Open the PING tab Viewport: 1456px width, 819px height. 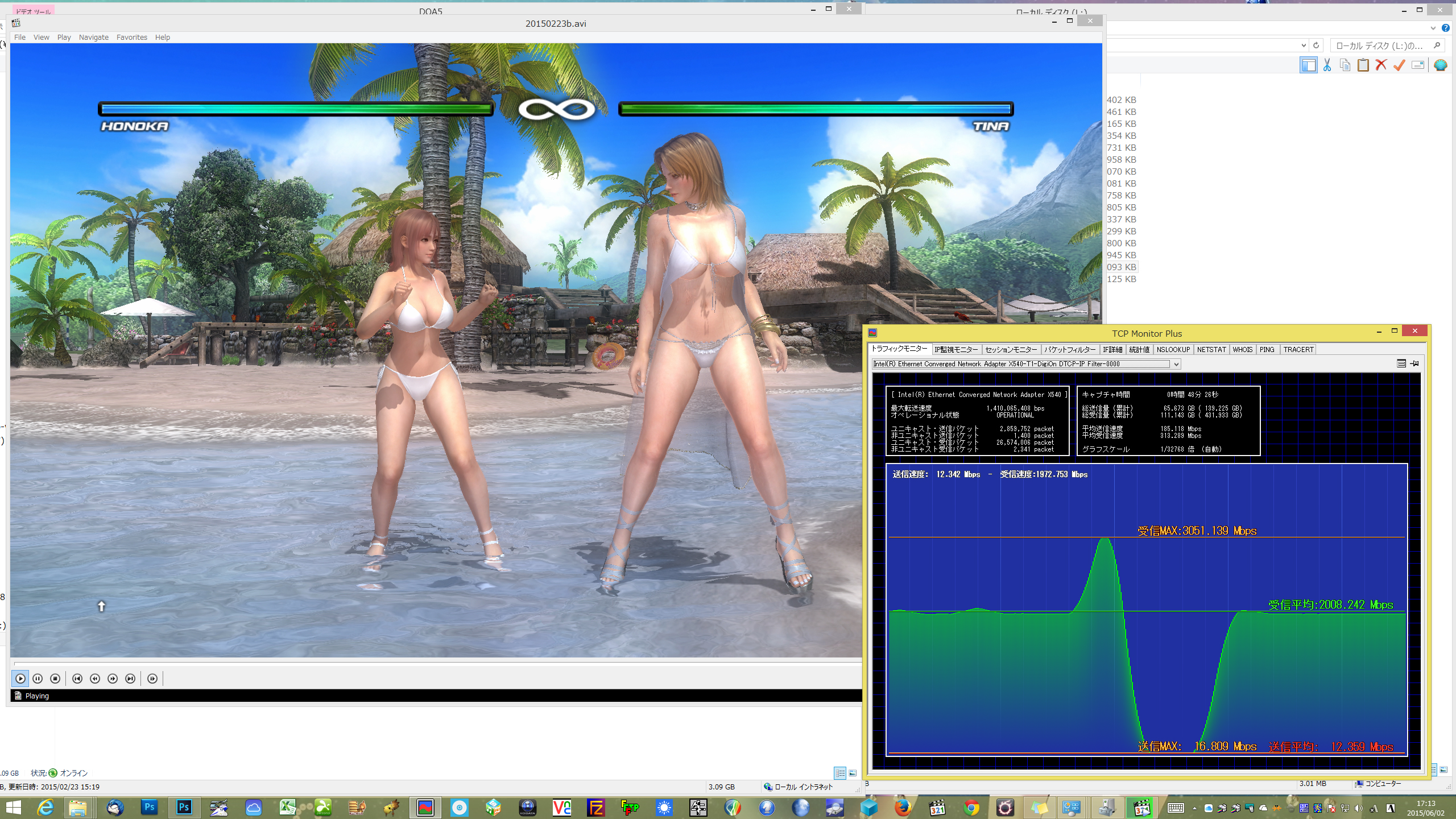[x=1267, y=350]
